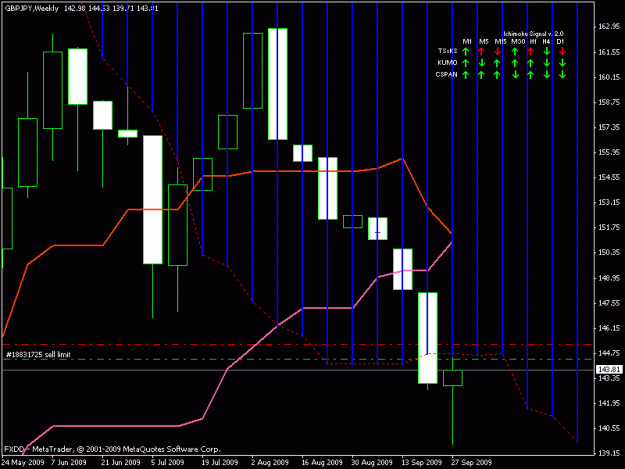The image size is (625, 469).
Task: Click the 13 Sep 2009 date label
Action: [x=422, y=462]
